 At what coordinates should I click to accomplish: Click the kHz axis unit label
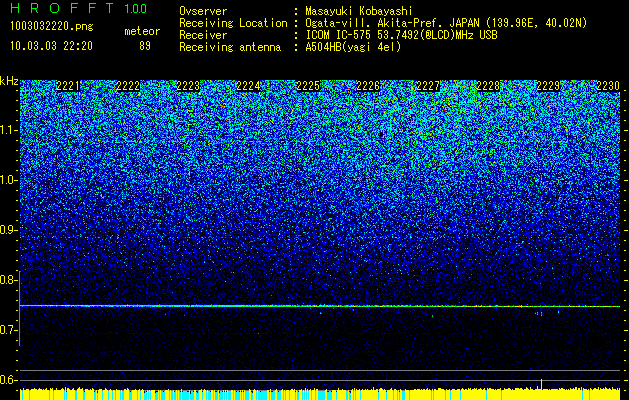(x=9, y=81)
